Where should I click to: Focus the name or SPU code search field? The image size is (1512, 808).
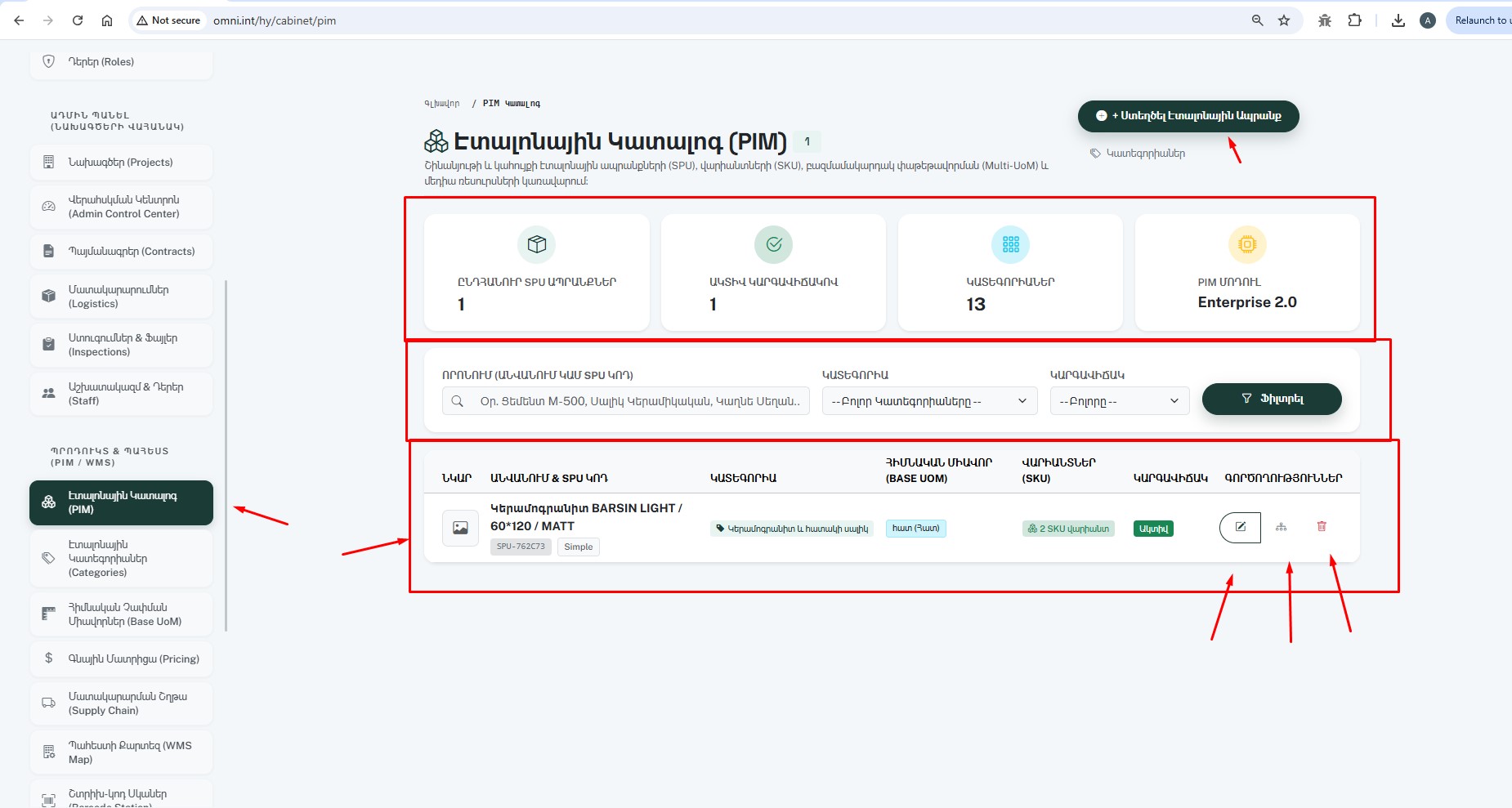point(626,401)
